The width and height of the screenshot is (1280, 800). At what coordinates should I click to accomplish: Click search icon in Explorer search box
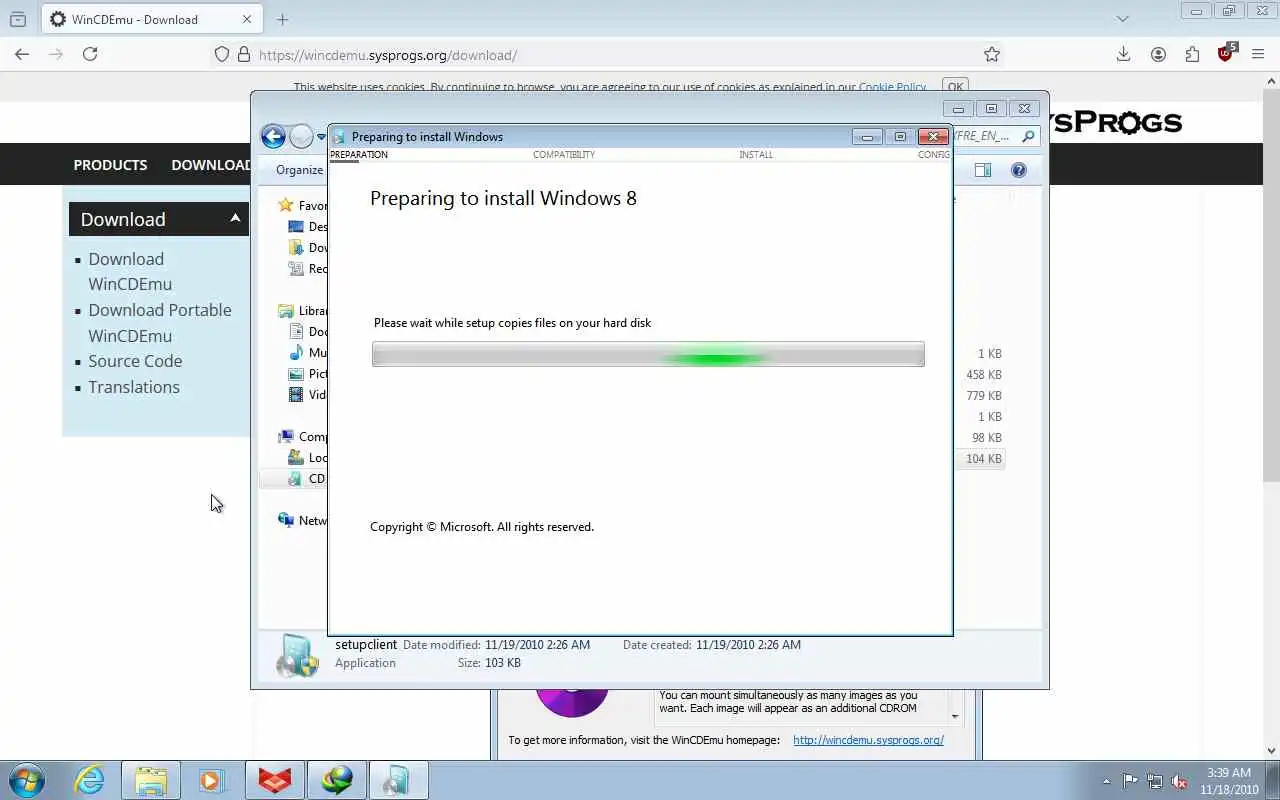1028,136
